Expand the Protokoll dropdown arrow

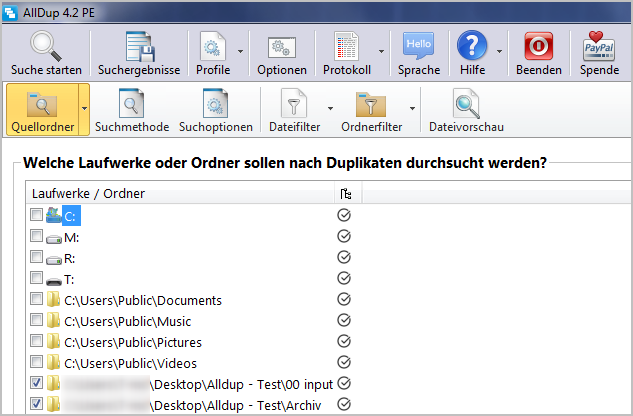tap(381, 52)
